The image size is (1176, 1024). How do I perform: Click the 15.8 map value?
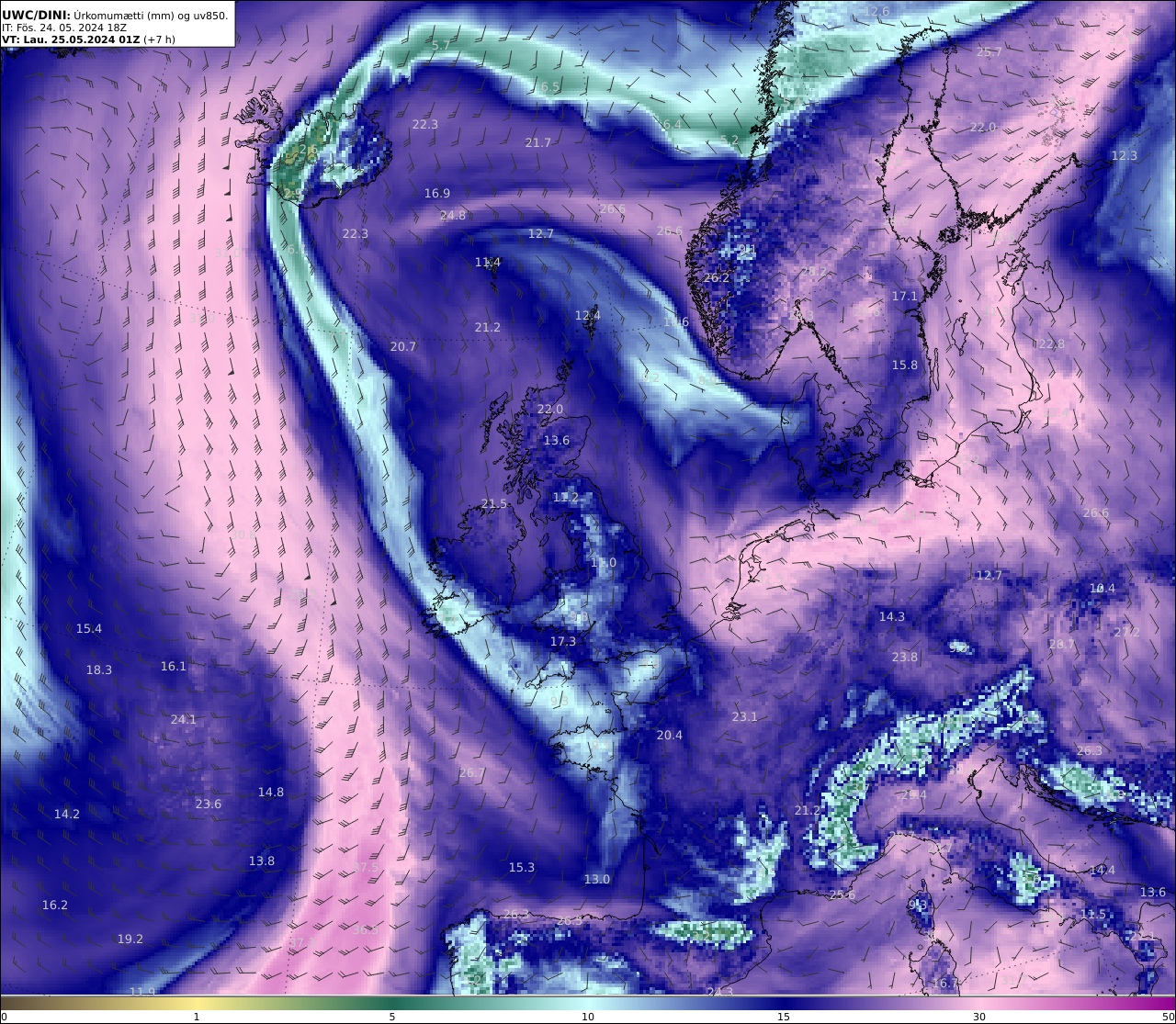point(905,365)
